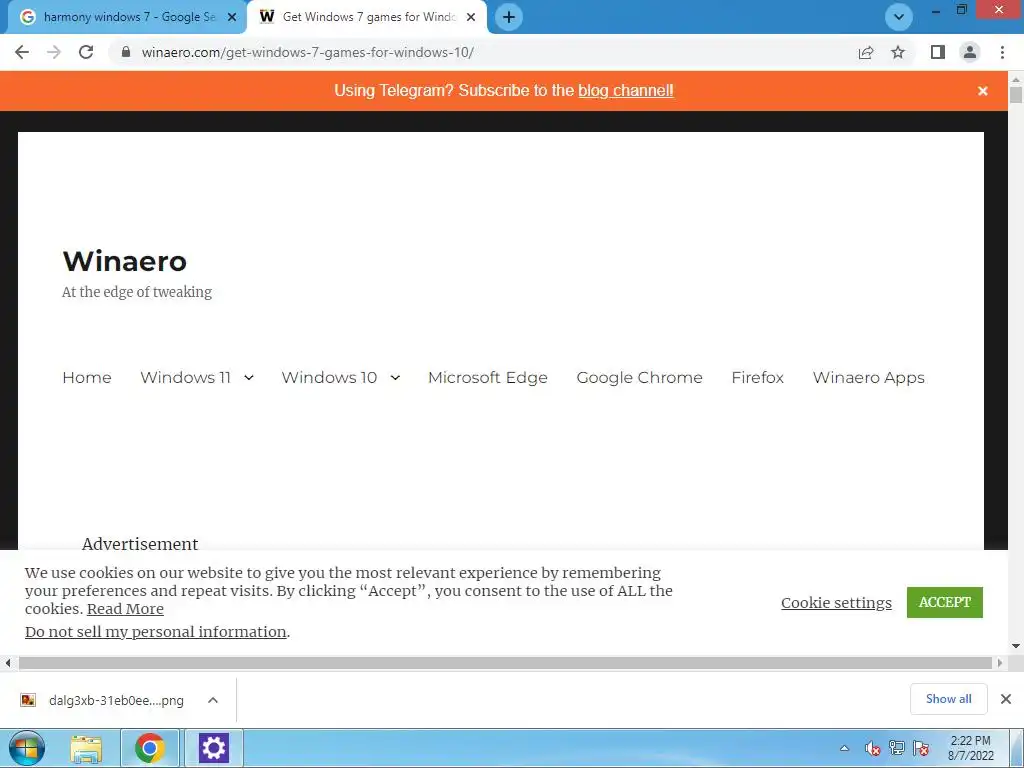Click the horizontal scrollbar thumb

pos(505,663)
